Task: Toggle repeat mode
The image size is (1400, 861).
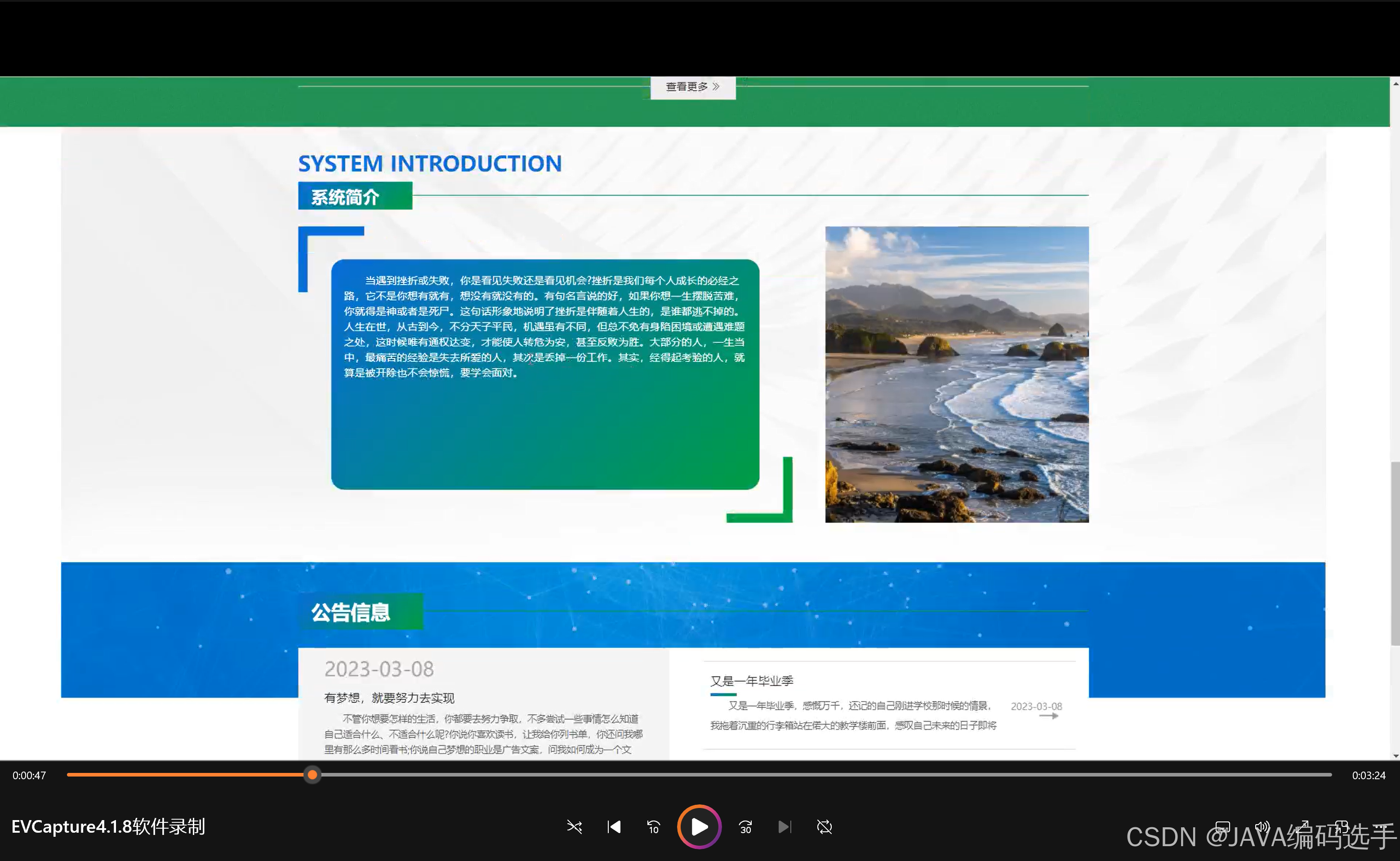Action: pyautogui.click(x=824, y=826)
